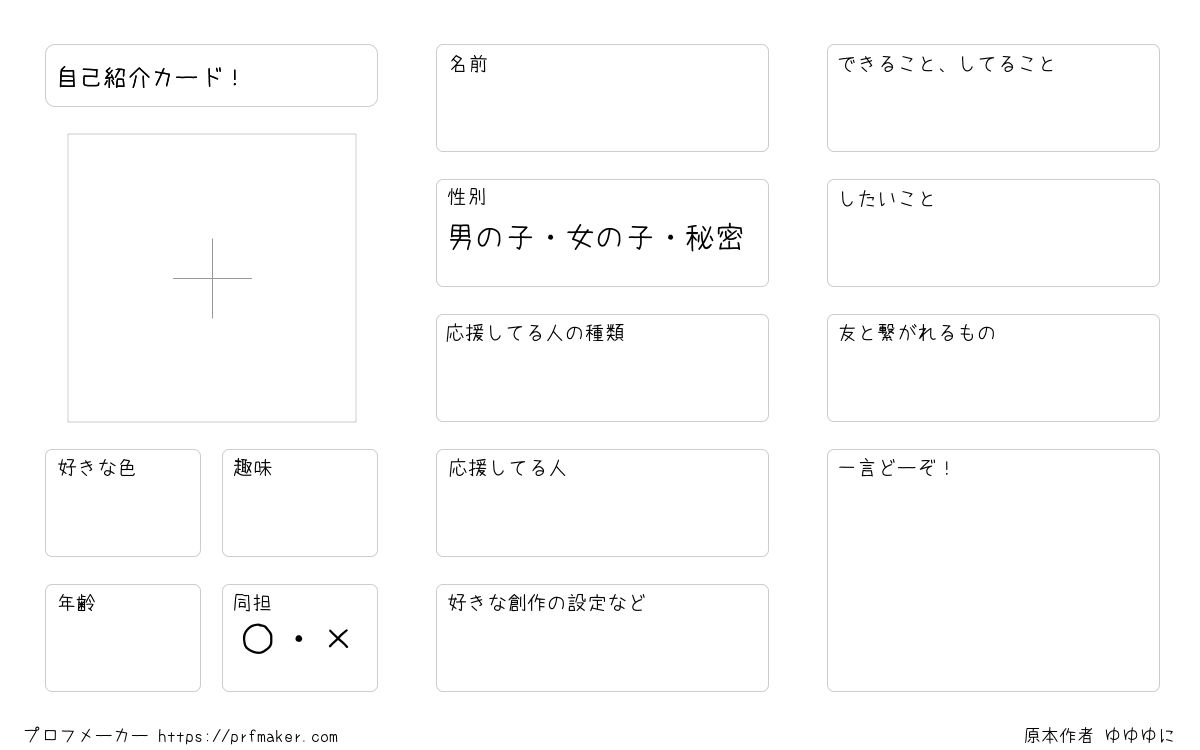The width and height of the screenshot is (1200, 750).
Task: Click the 趣味 box
Action: tap(300, 503)
